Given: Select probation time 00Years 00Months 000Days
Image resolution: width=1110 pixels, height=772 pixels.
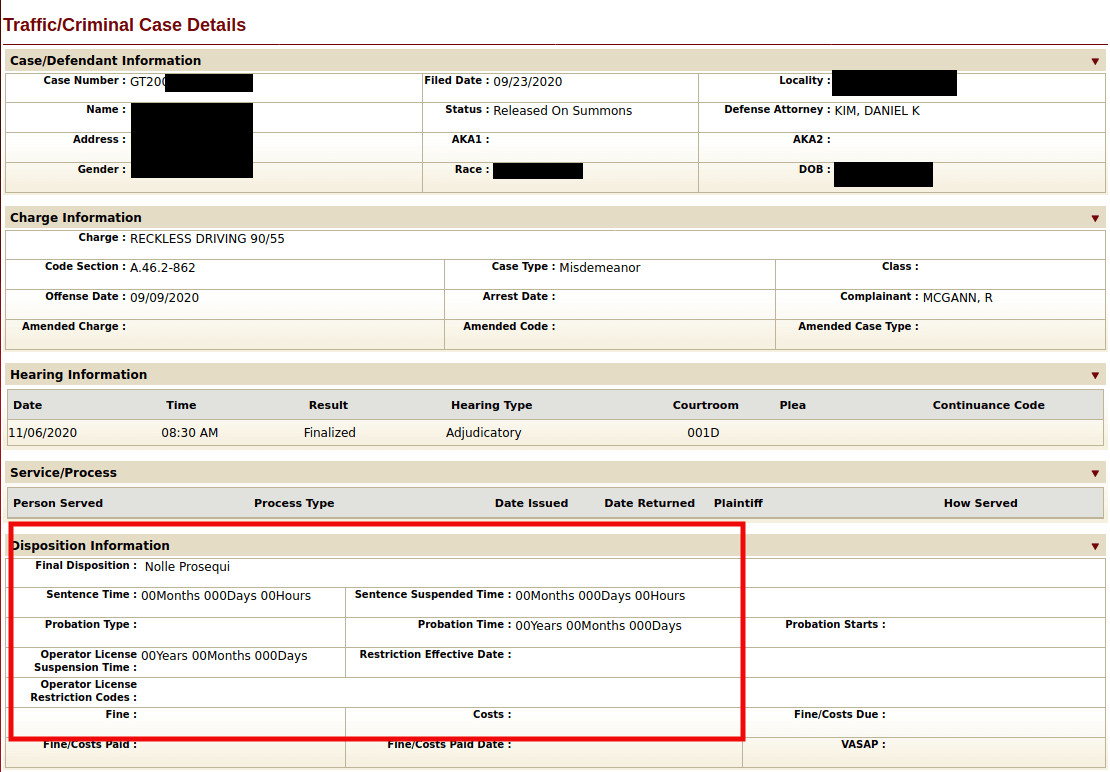Looking at the screenshot, I should click(x=598, y=626).
